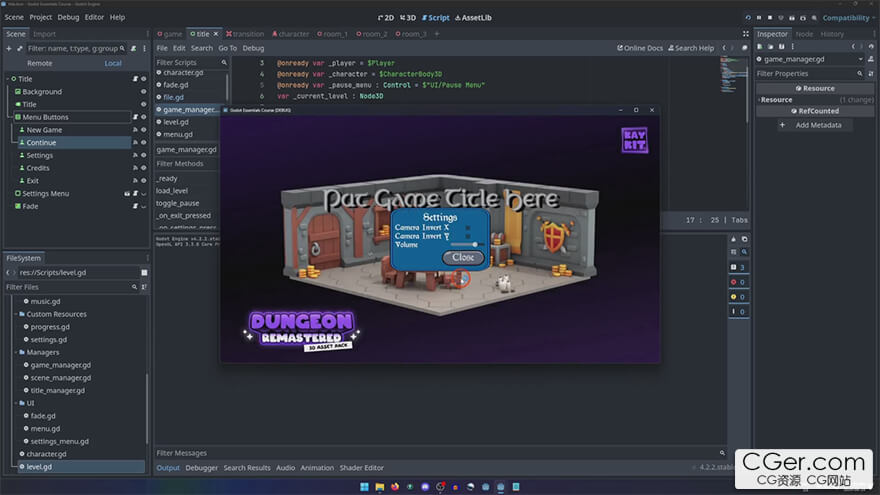Toggle the output search magnifier icon

coord(744,252)
